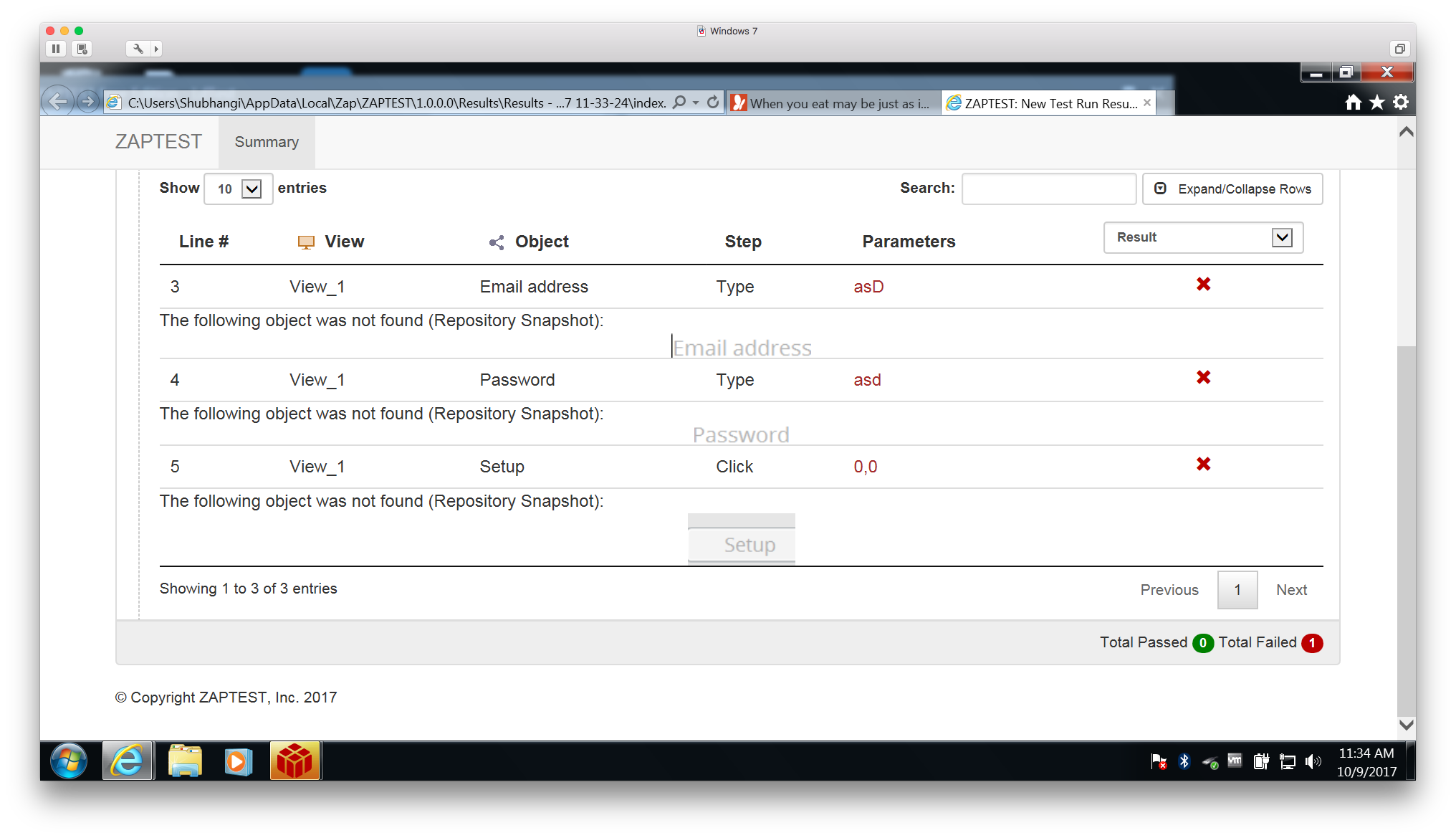
Task: Open the IE Favorites star
Action: (x=1377, y=103)
